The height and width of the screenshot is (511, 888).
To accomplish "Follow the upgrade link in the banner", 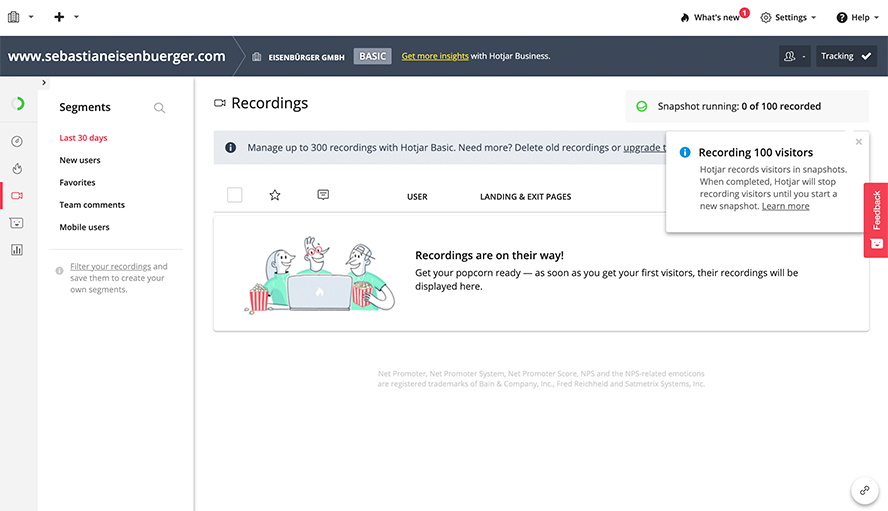I will point(644,147).
